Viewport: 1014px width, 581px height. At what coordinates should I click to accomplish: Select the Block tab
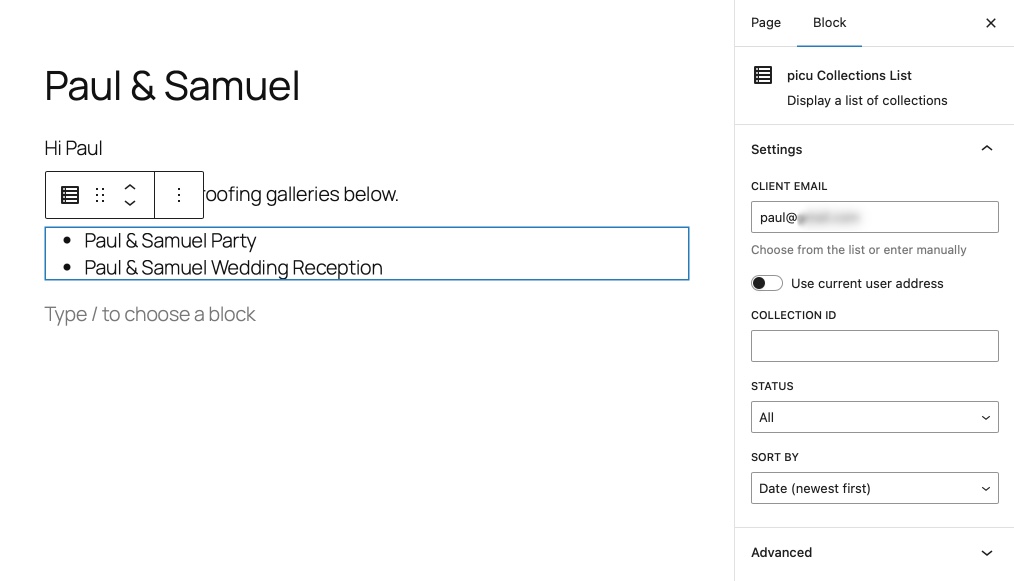pyautogui.click(x=829, y=23)
